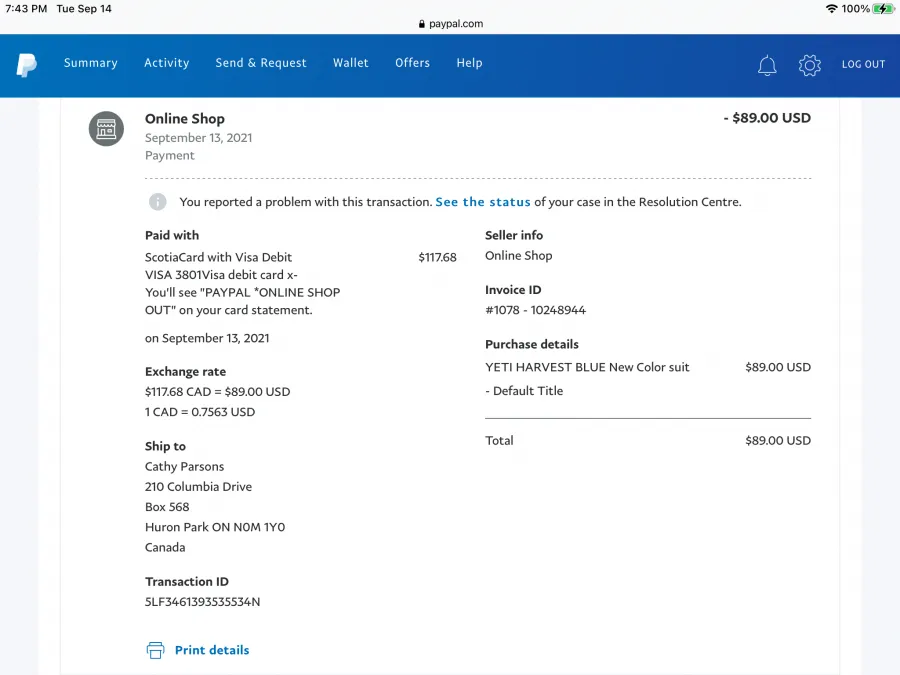Click $117.68 CAD = $89.00 USD line
900x675 pixels.
pos(218,391)
